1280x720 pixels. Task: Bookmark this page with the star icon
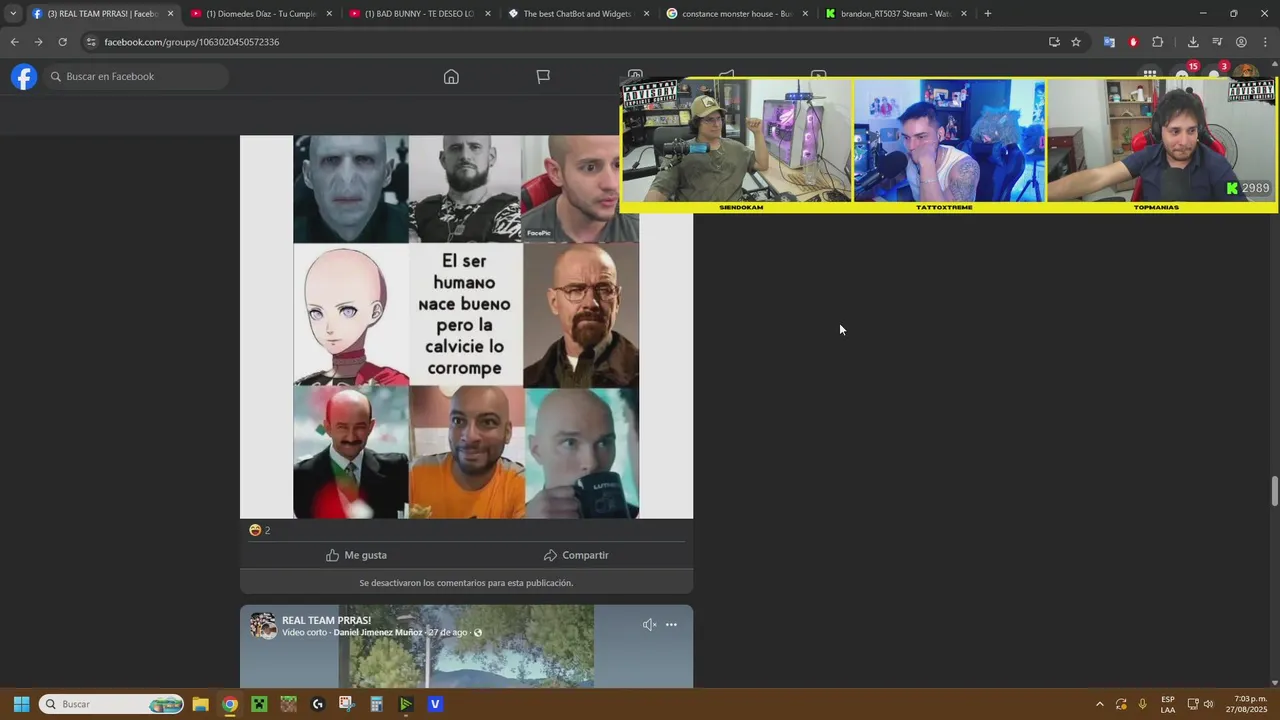coord(1076,42)
